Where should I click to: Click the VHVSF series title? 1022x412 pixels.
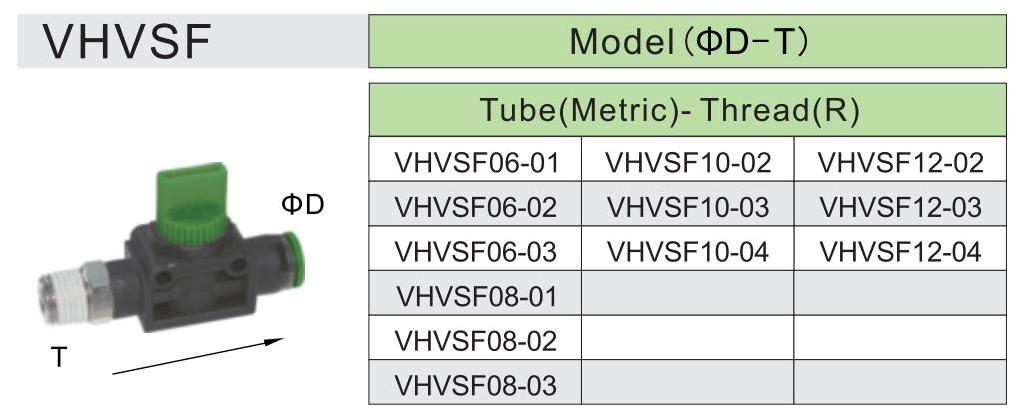pos(127,42)
